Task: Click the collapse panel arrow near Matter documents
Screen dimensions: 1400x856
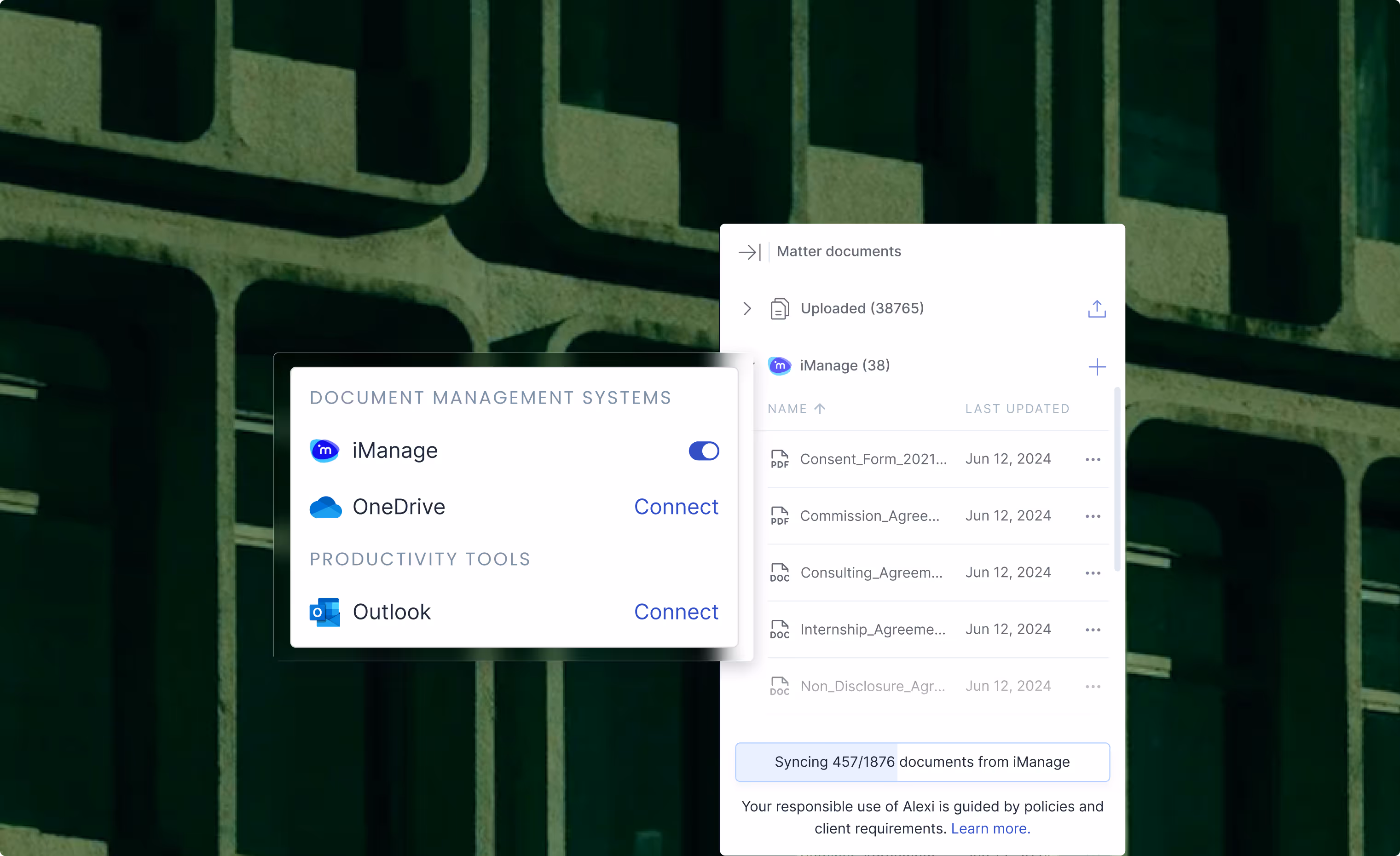Action: [x=749, y=252]
